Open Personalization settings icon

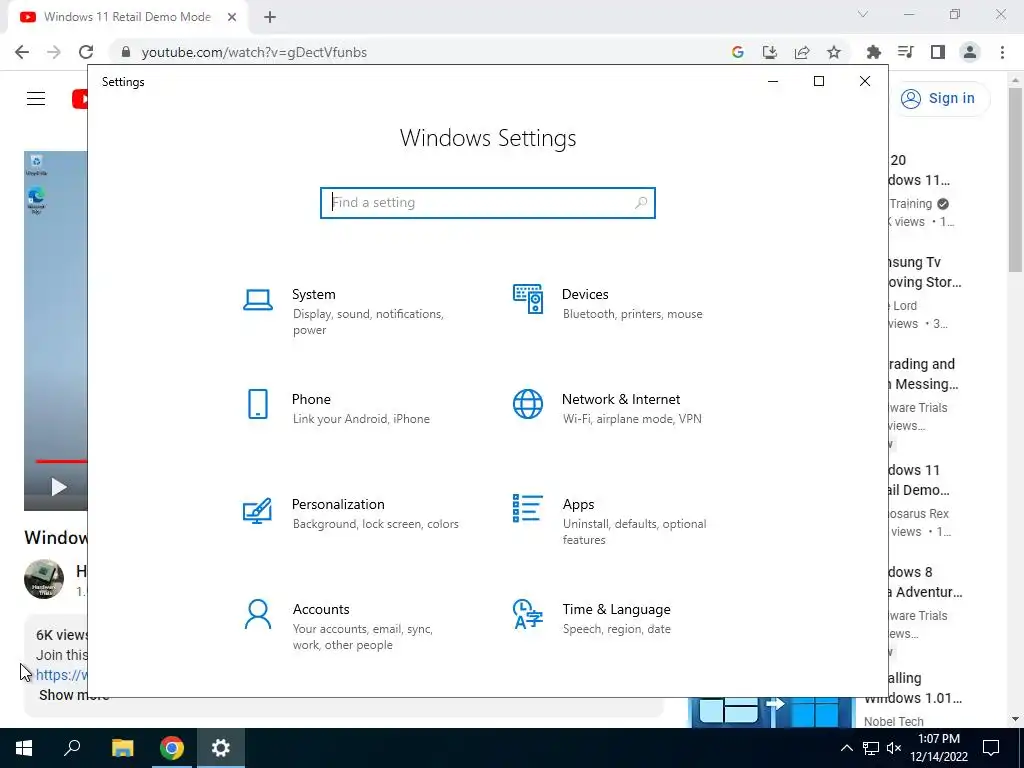257,511
